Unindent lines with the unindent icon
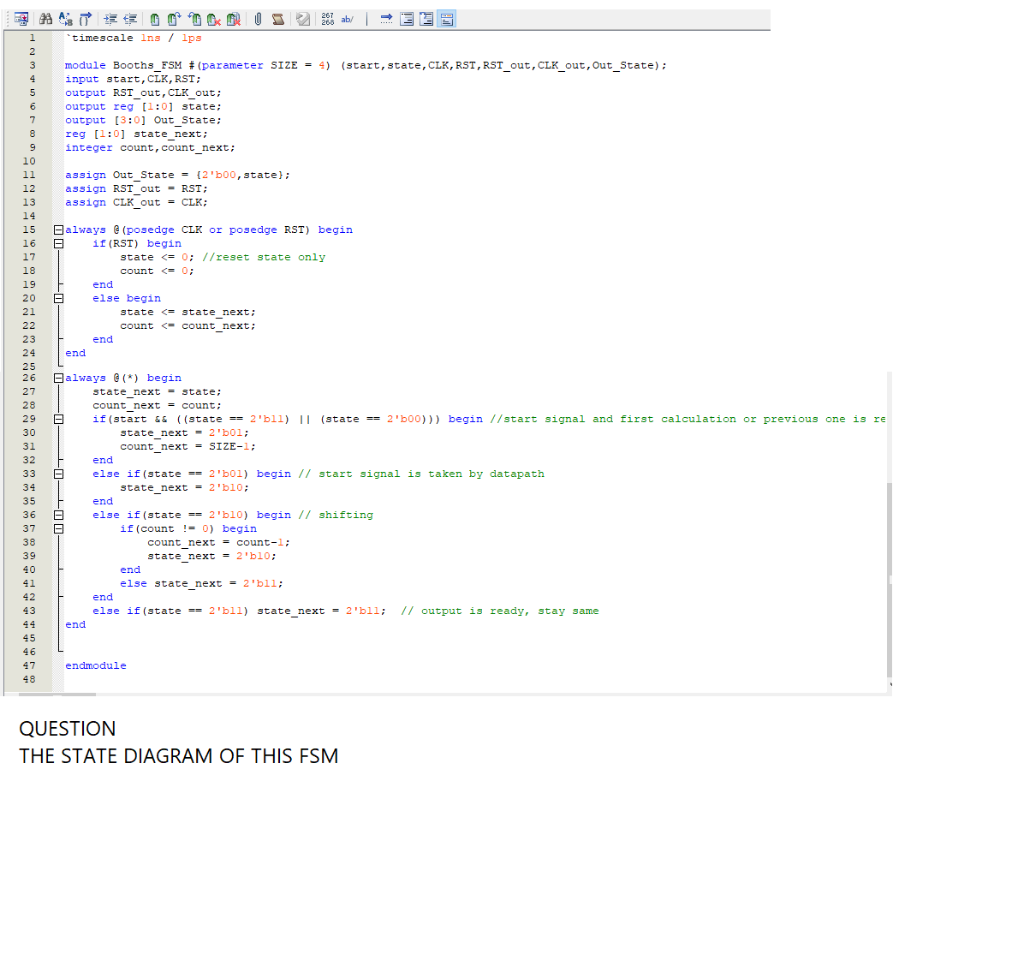 (x=131, y=18)
